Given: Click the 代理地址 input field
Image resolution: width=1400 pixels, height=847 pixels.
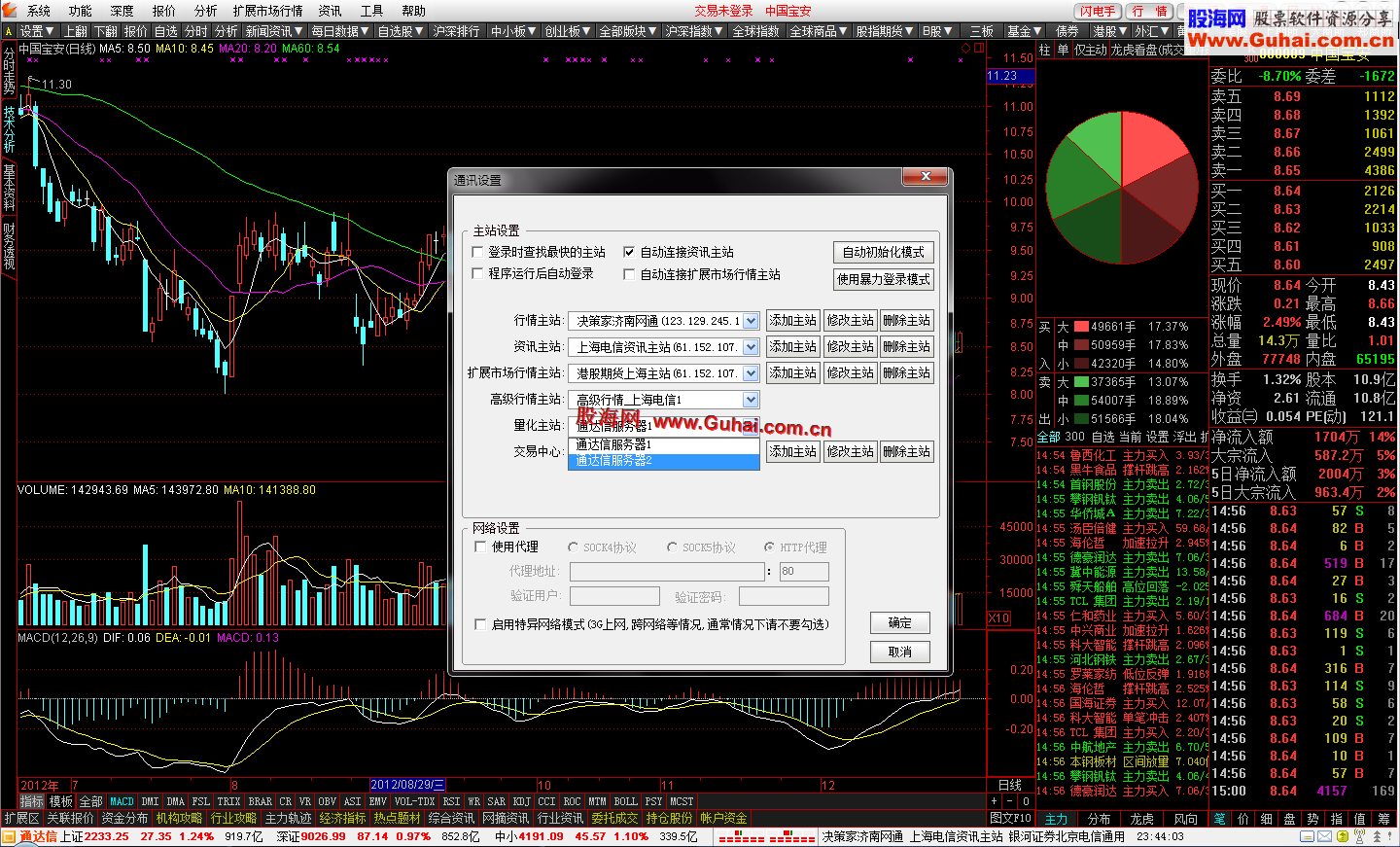Looking at the screenshot, I should pos(667,572).
